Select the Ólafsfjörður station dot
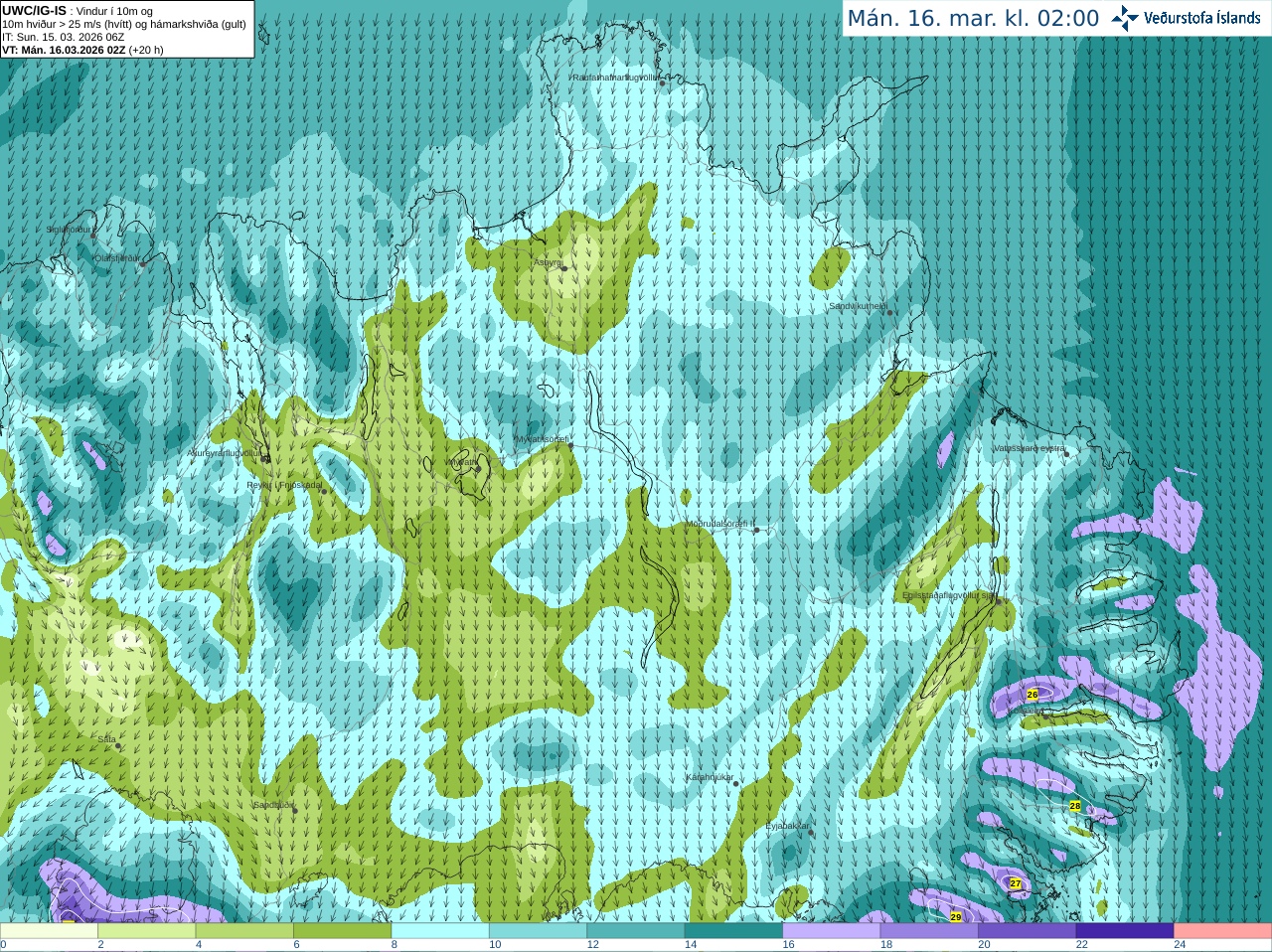The width and height of the screenshot is (1272, 952). [142, 263]
